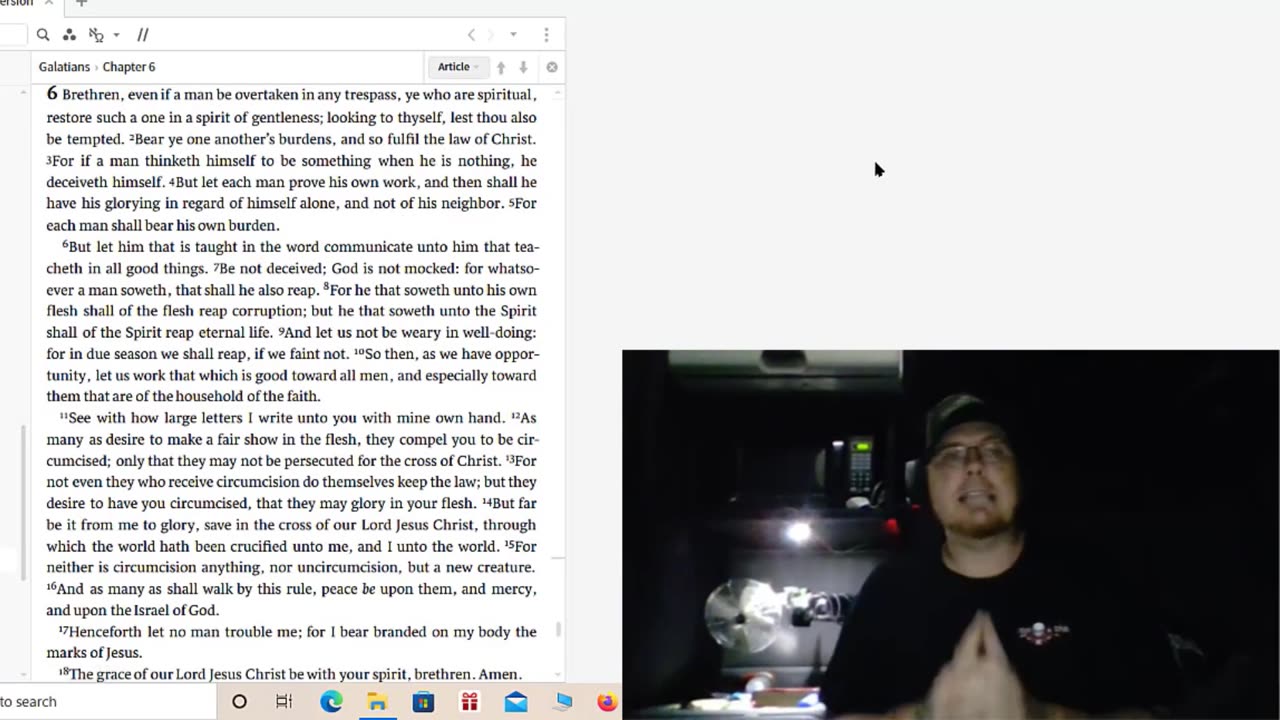Jump to previous article with up arrow
Screen dimensions: 1280x720
501,67
